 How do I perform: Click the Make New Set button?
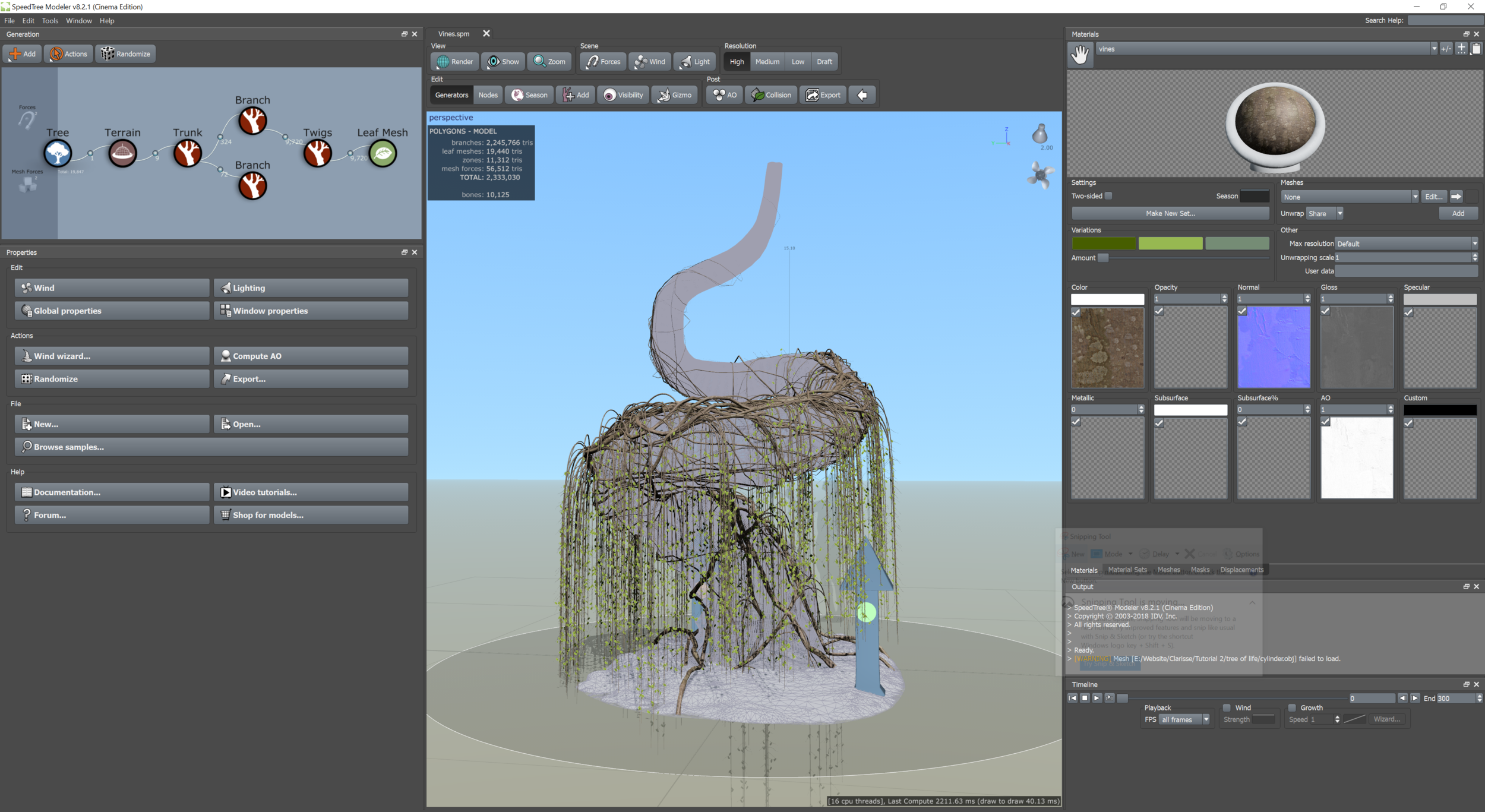1170,213
